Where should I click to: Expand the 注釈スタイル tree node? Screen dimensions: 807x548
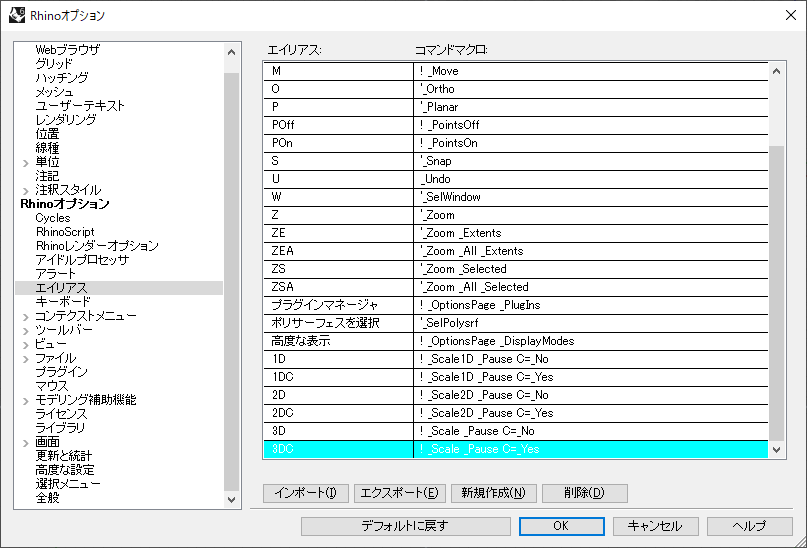[x=26, y=191]
